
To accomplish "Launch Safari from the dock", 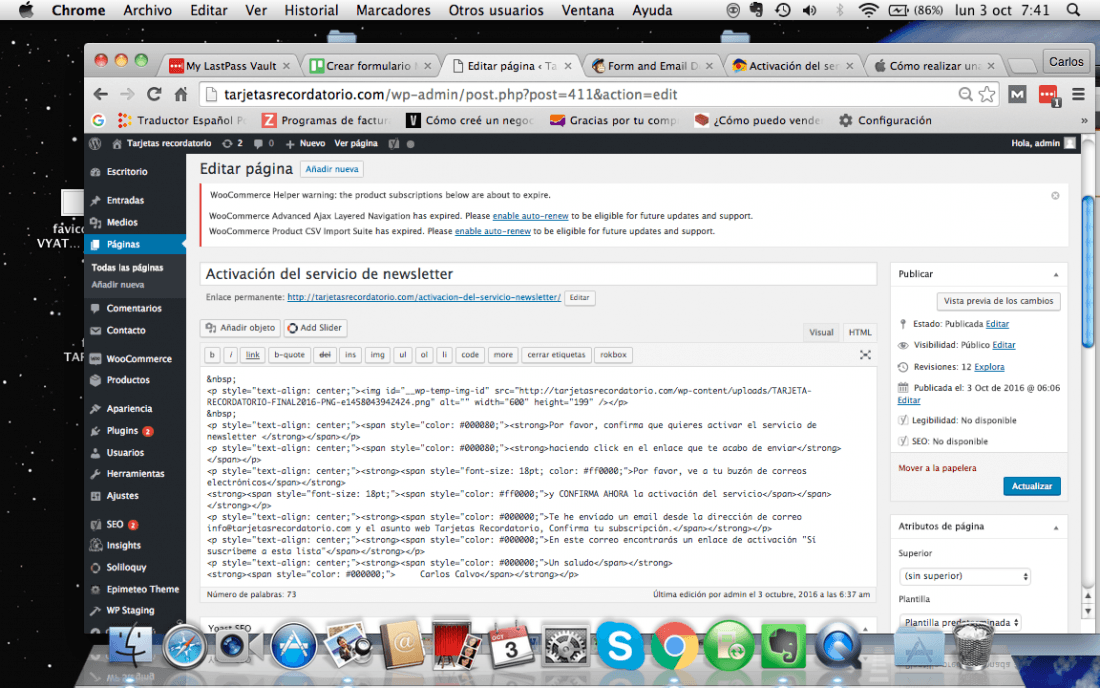I will tap(184, 645).
